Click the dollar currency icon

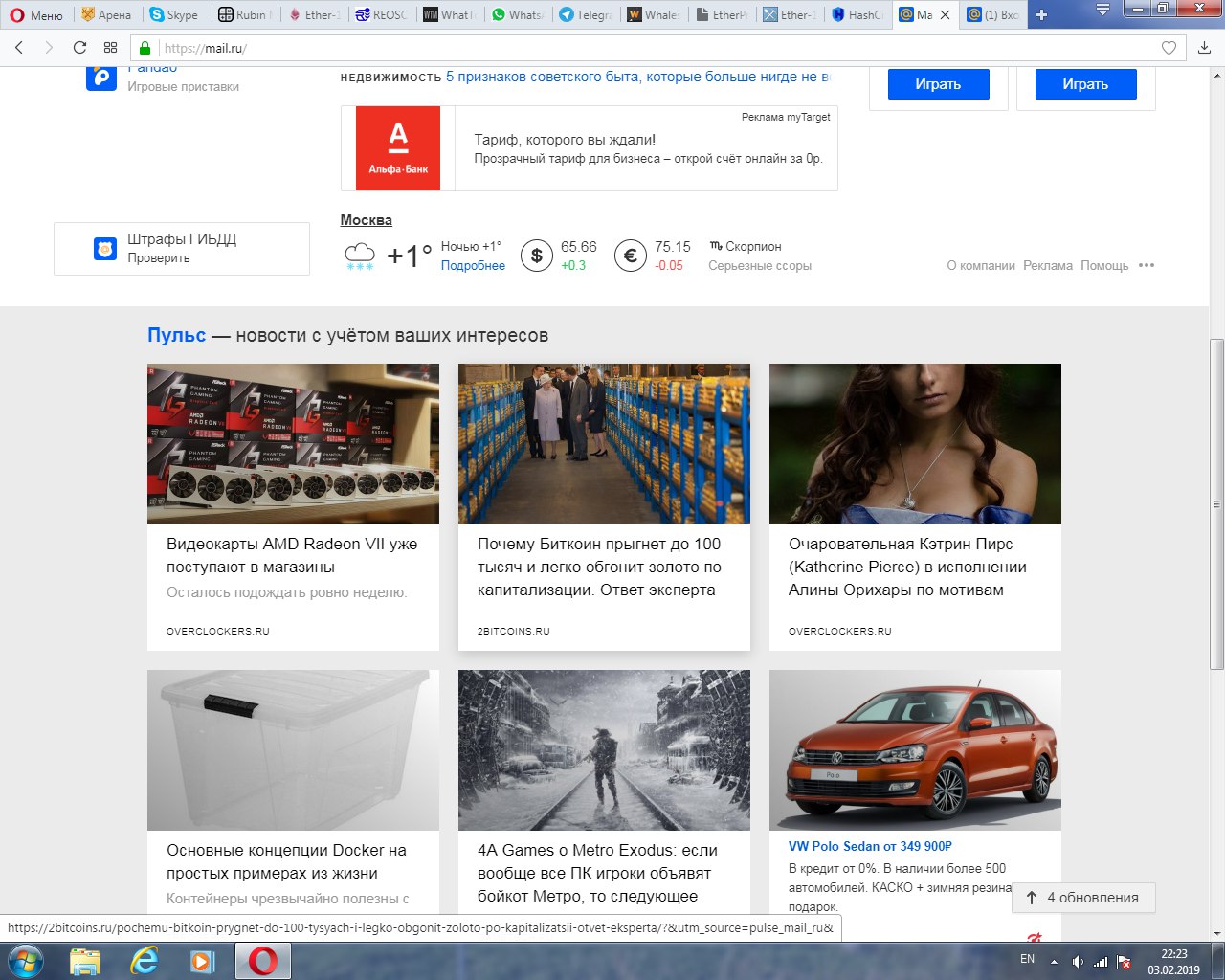(x=537, y=256)
